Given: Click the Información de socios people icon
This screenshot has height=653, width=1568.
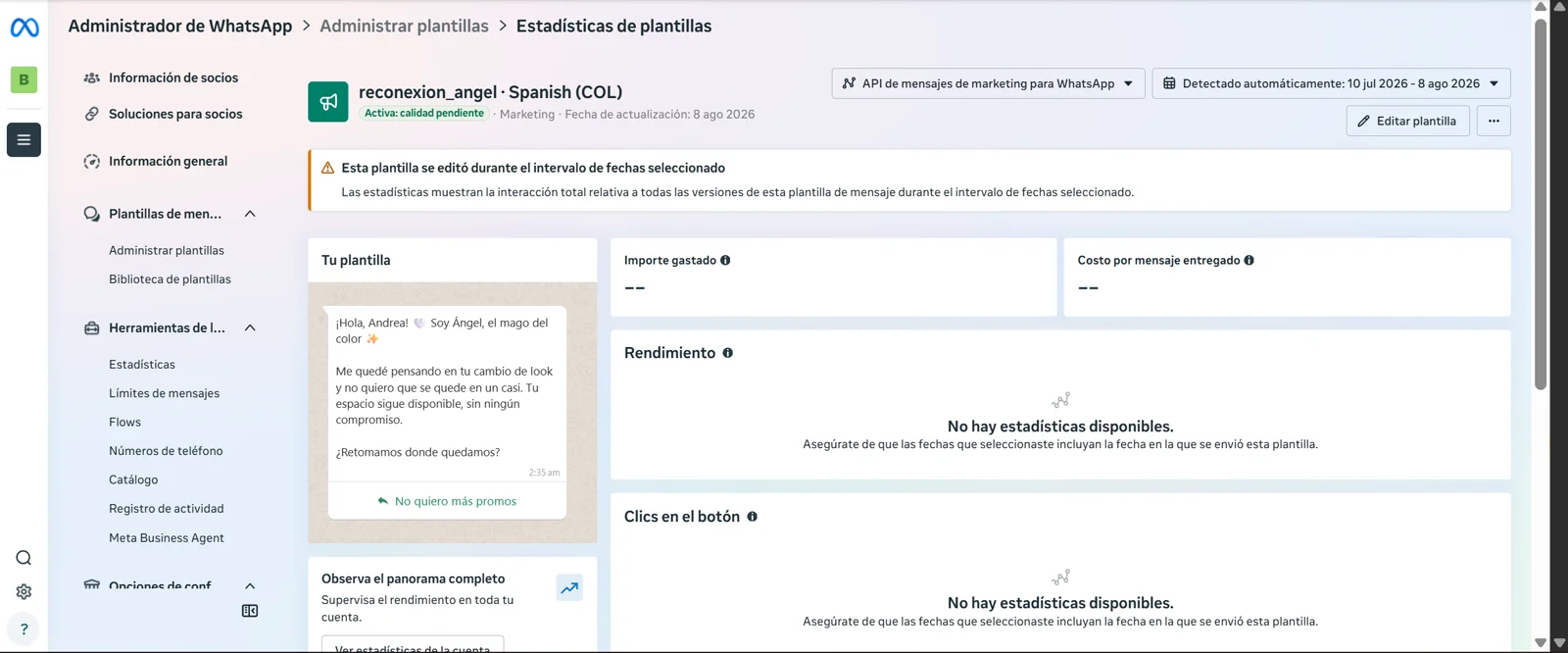Looking at the screenshot, I should 92,77.
